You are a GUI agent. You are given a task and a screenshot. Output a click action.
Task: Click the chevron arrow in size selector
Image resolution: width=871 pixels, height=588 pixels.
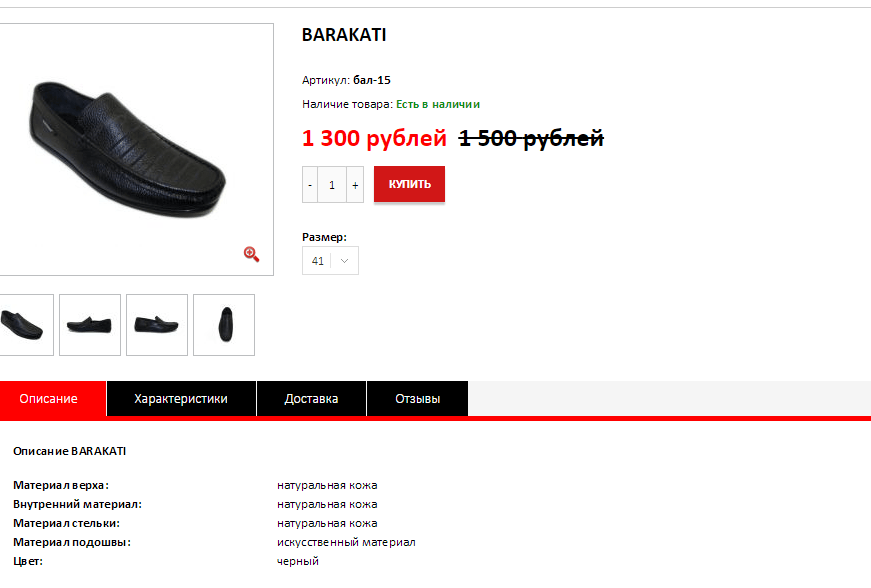click(x=344, y=261)
